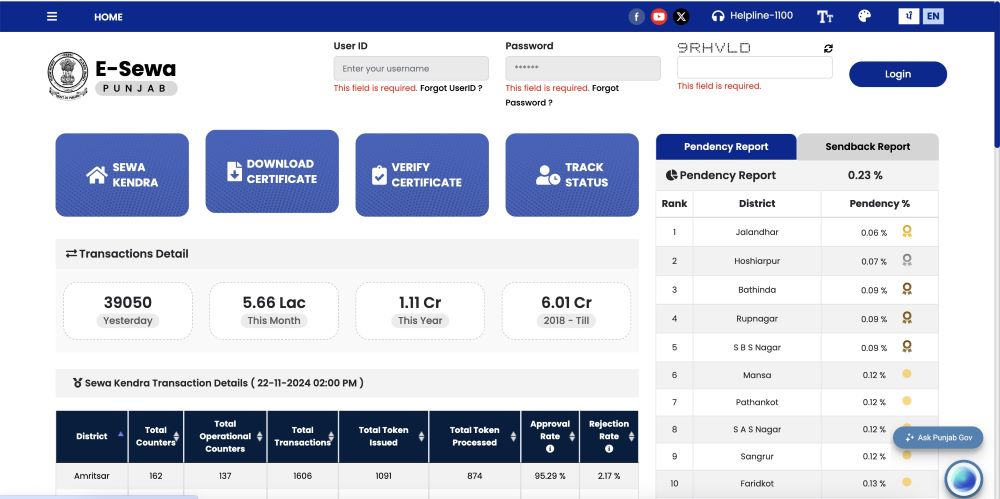Click the medal icon beside Rupnagar
This screenshot has width=1000, height=499.
(x=907, y=317)
